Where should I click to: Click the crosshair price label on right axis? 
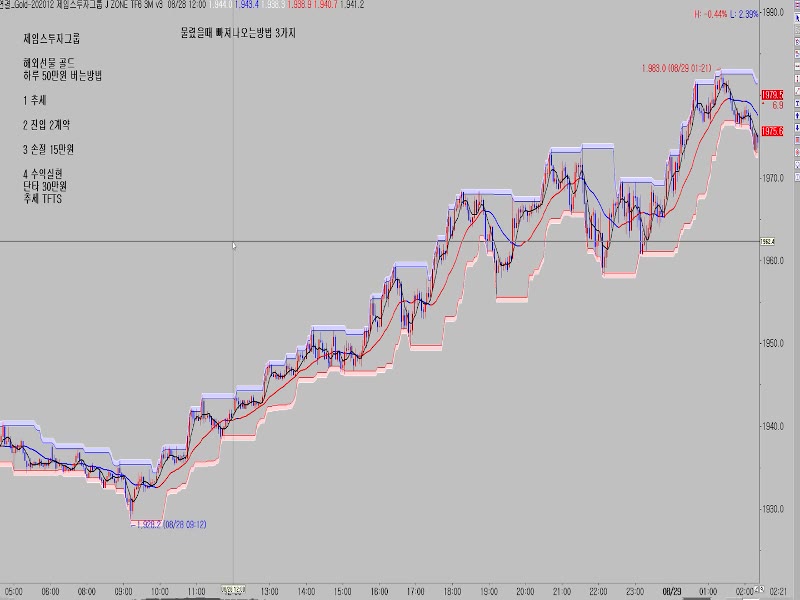769,241
